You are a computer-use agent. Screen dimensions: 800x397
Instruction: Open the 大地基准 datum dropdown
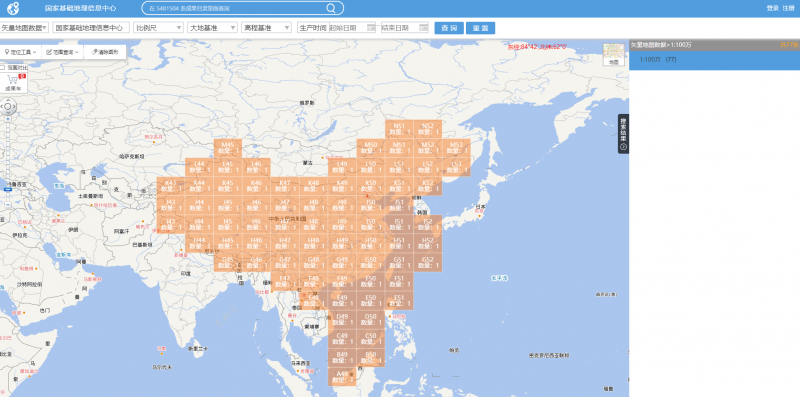click(212, 28)
